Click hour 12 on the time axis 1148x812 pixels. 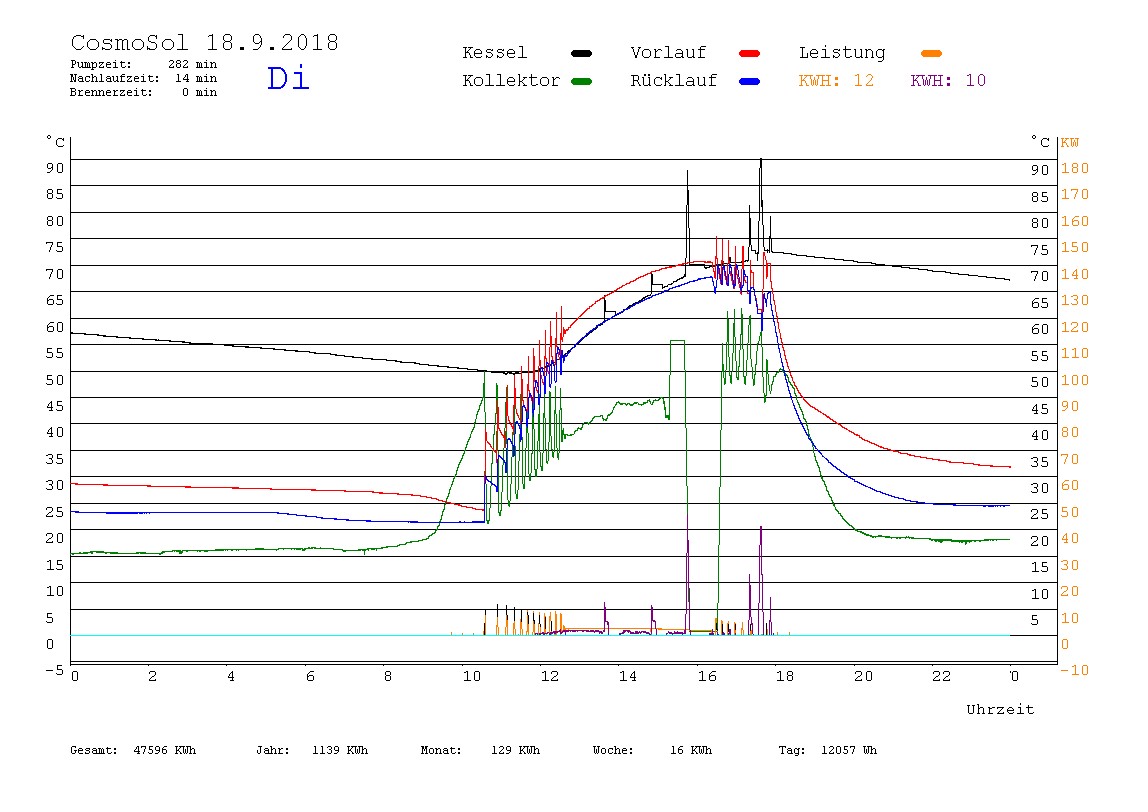tap(549, 676)
